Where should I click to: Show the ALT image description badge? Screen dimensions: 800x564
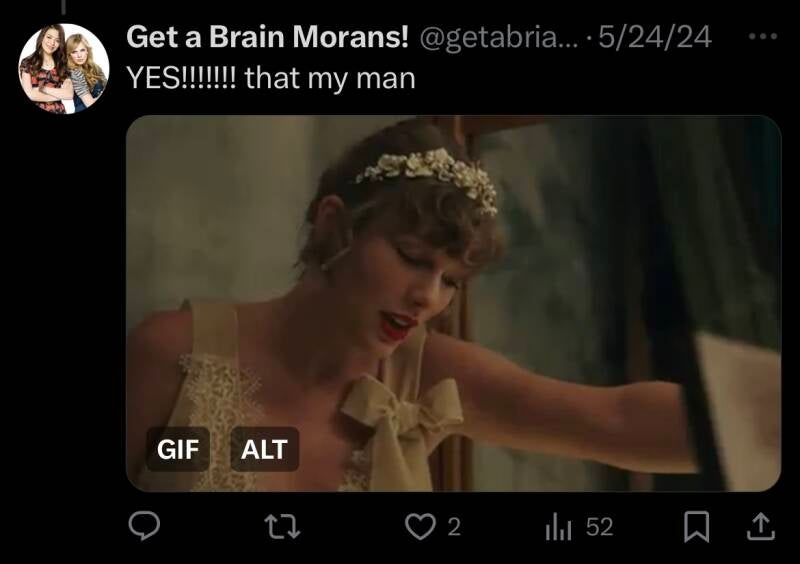coord(264,449)
